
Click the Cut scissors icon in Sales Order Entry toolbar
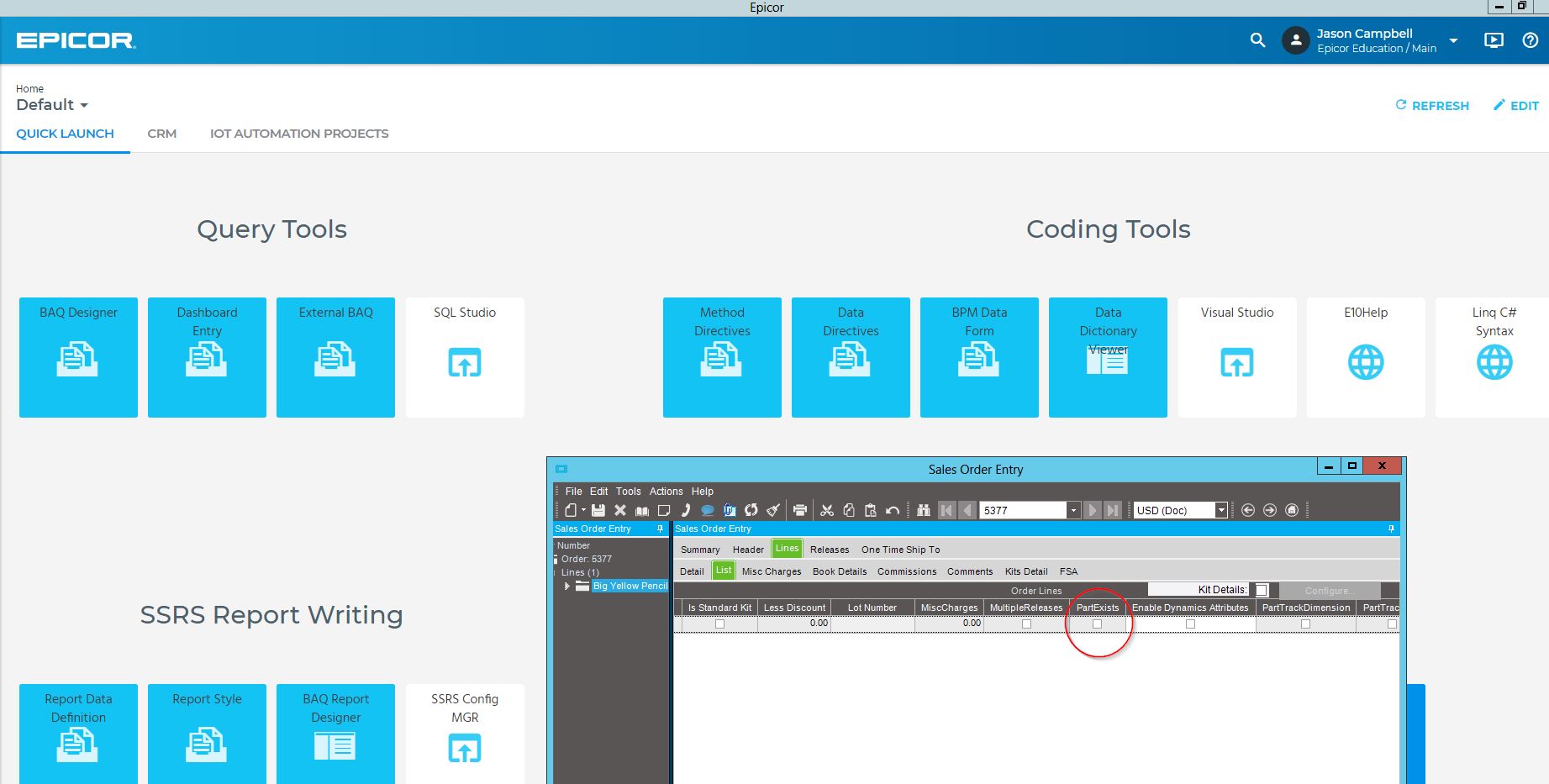click(x=827, y=510)
